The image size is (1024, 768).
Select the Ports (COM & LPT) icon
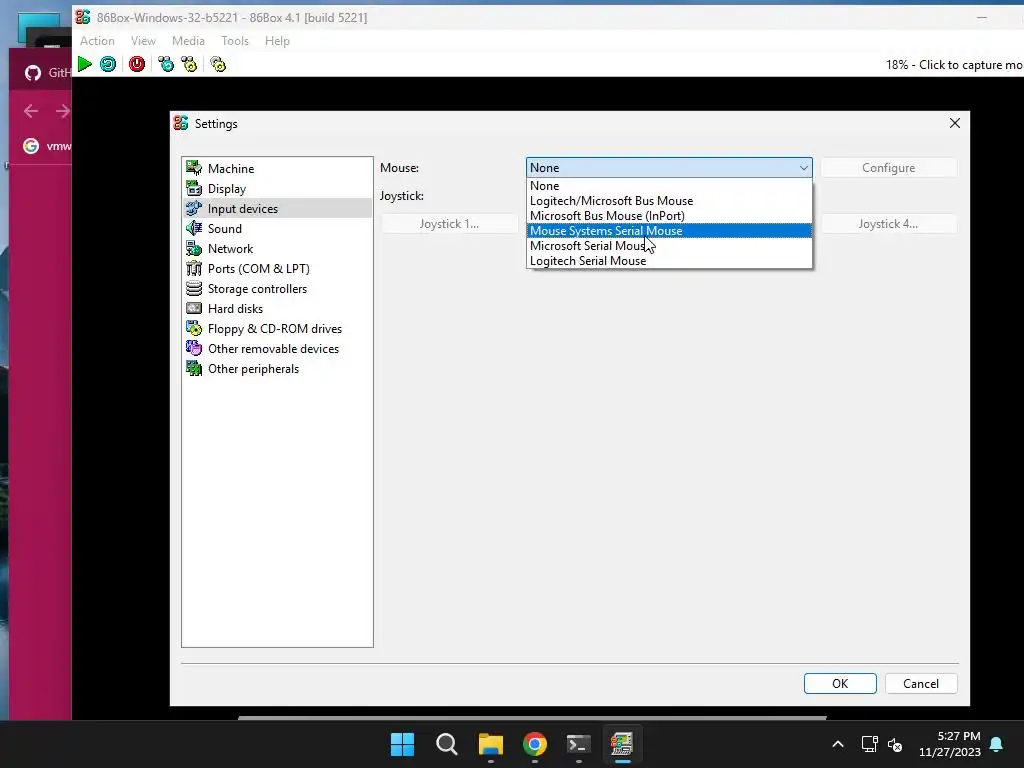tap(194, 268)
